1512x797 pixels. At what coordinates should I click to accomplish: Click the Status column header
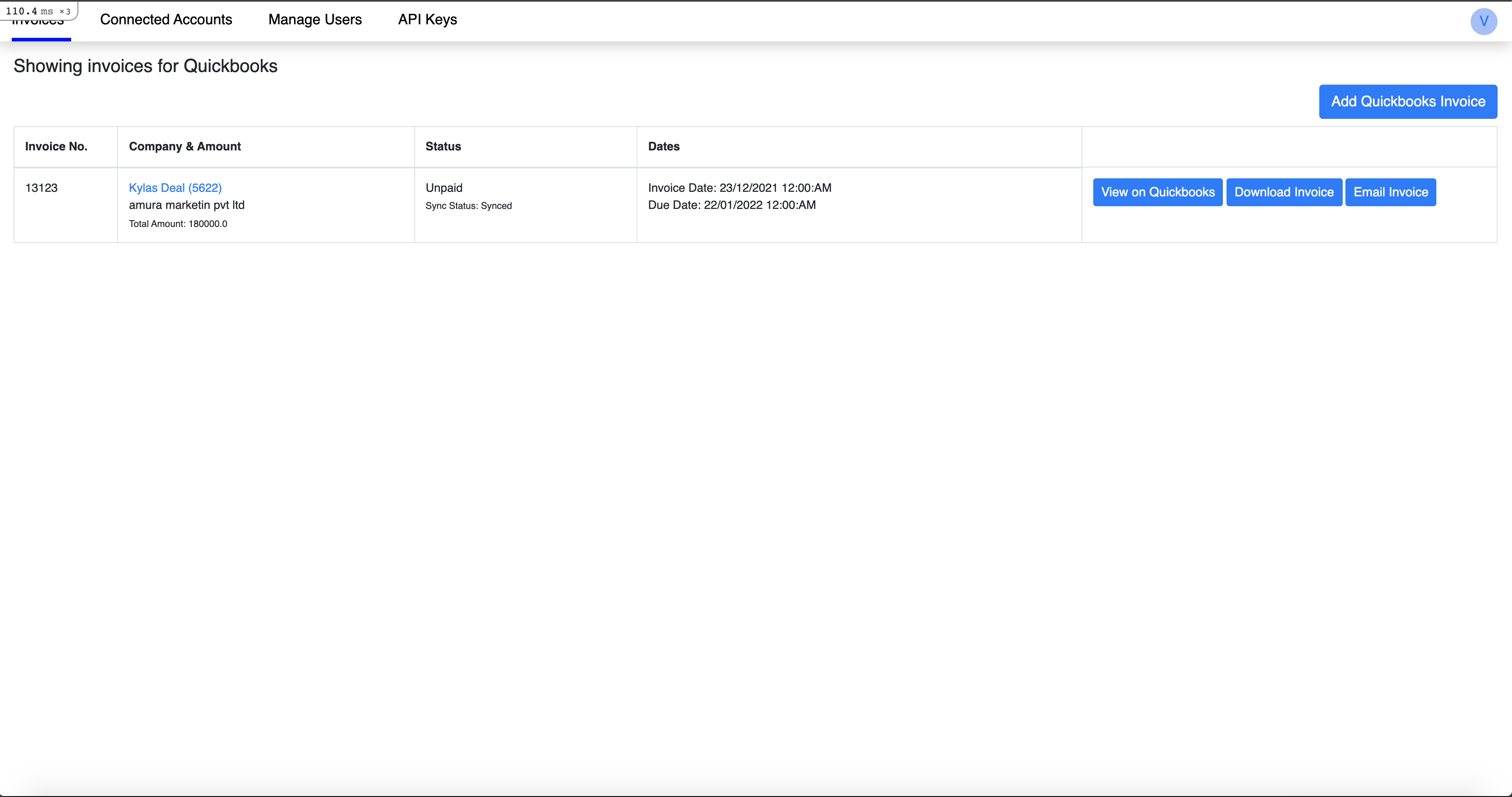443,146
